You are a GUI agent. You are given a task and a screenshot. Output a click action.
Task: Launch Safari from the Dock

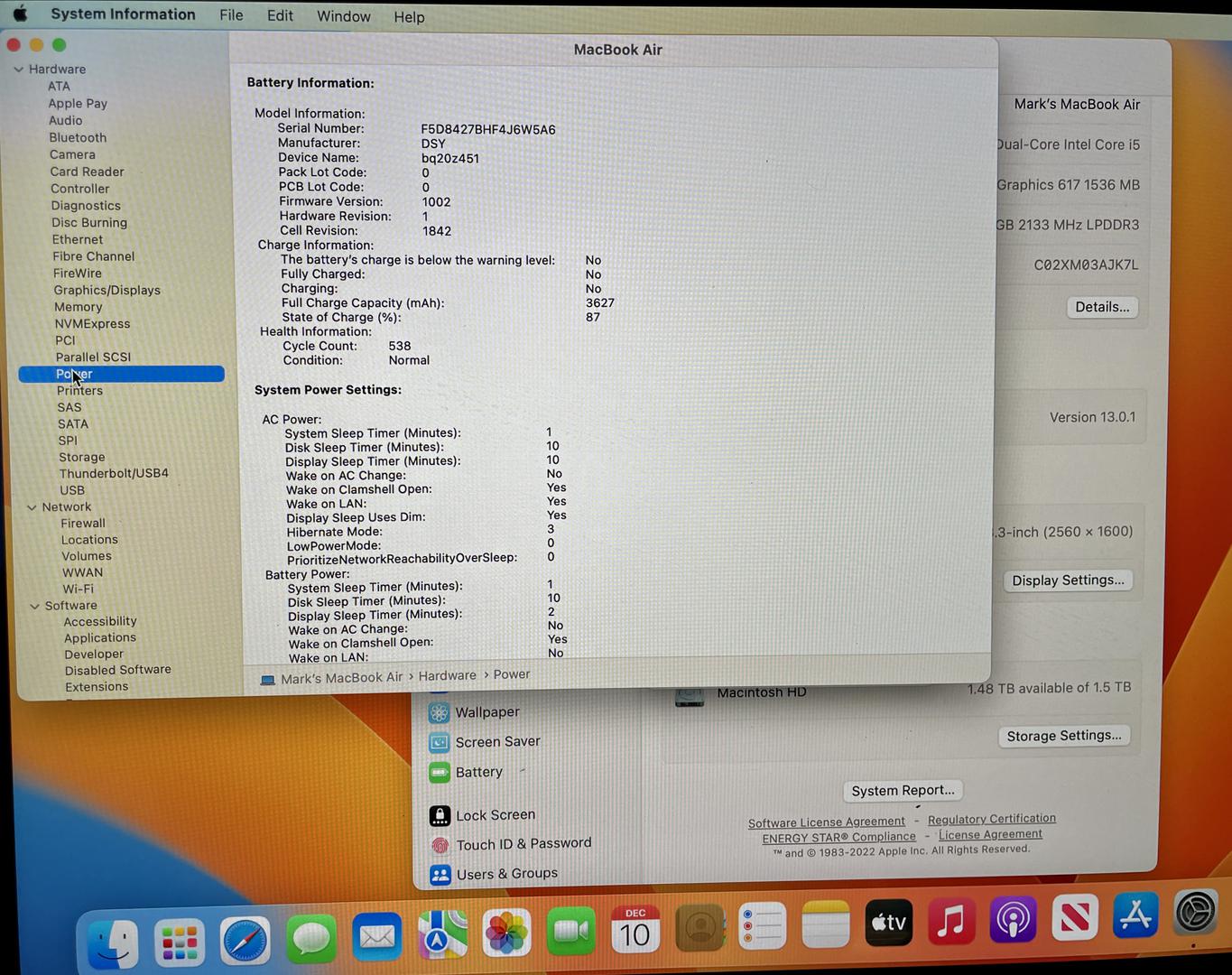pyautogui.click(x=245, y=941)
